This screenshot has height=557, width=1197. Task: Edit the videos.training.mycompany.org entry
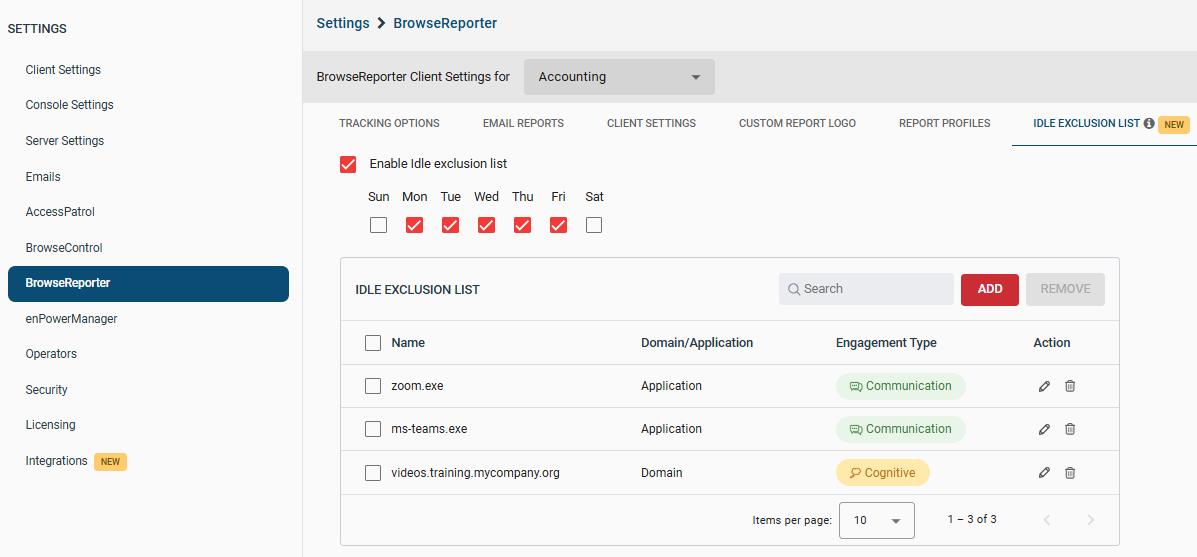point(1044,473)
